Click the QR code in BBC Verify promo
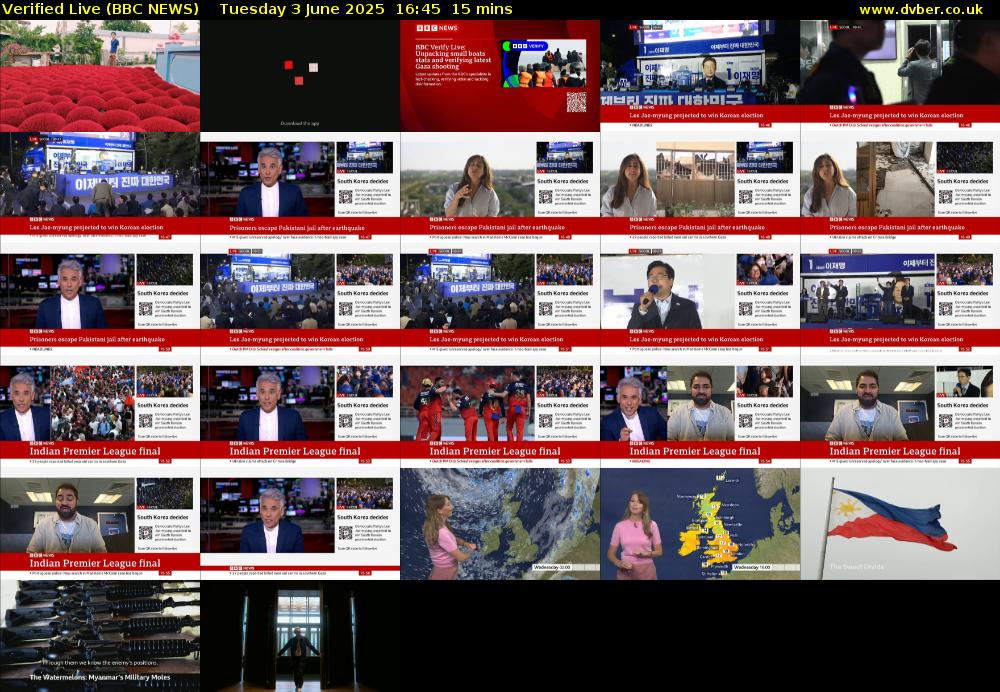 click(x=577, y=102)
